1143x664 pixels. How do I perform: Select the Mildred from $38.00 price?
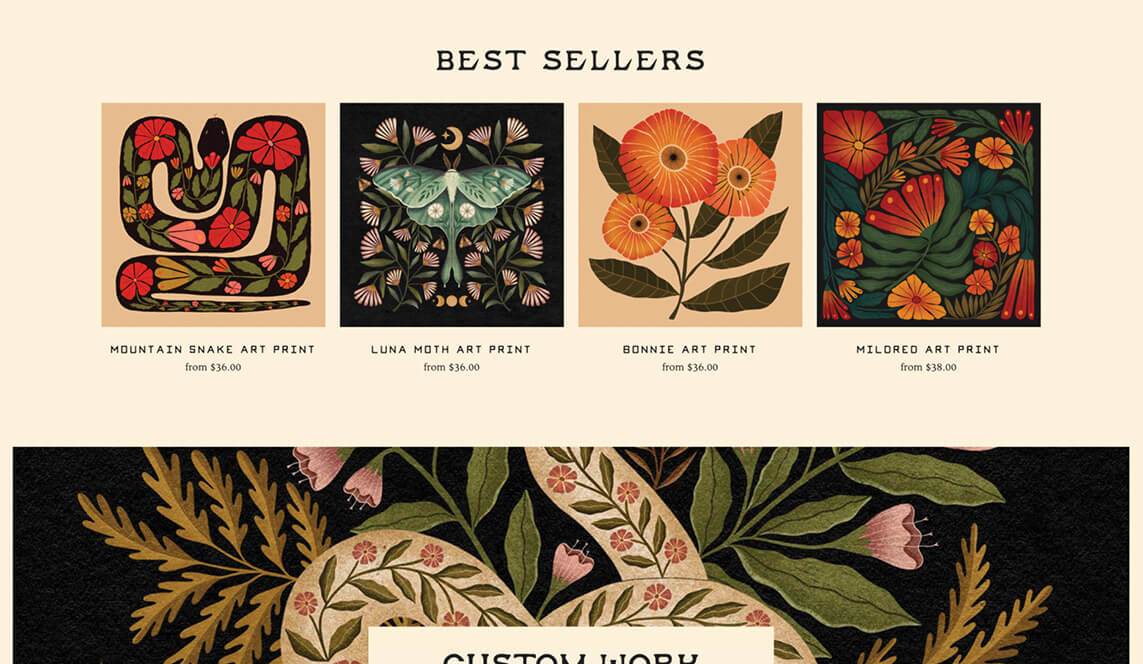(928, 367)
